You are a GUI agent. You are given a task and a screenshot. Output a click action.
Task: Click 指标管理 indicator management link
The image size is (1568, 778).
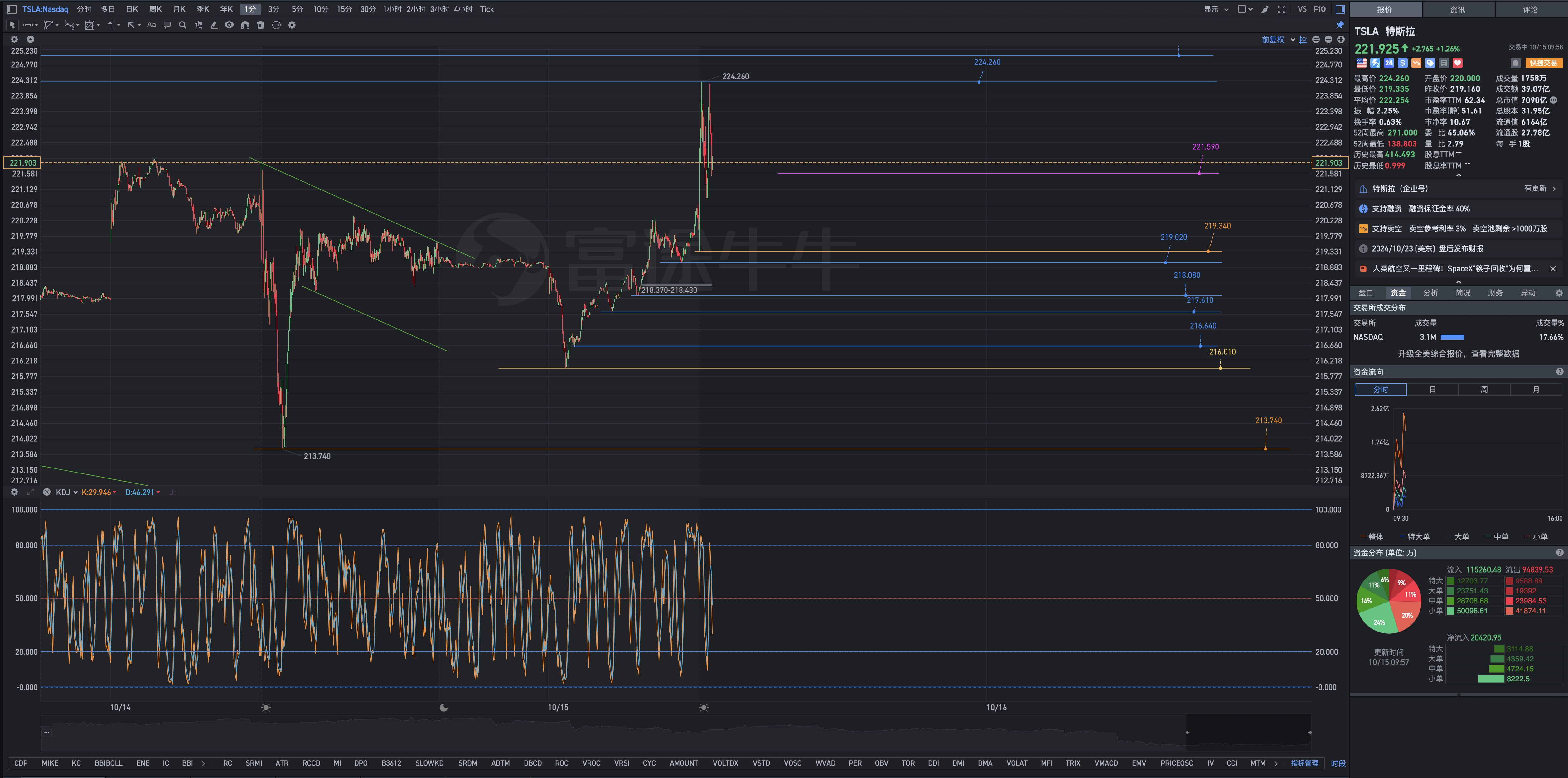click(x=1304, y=763)
